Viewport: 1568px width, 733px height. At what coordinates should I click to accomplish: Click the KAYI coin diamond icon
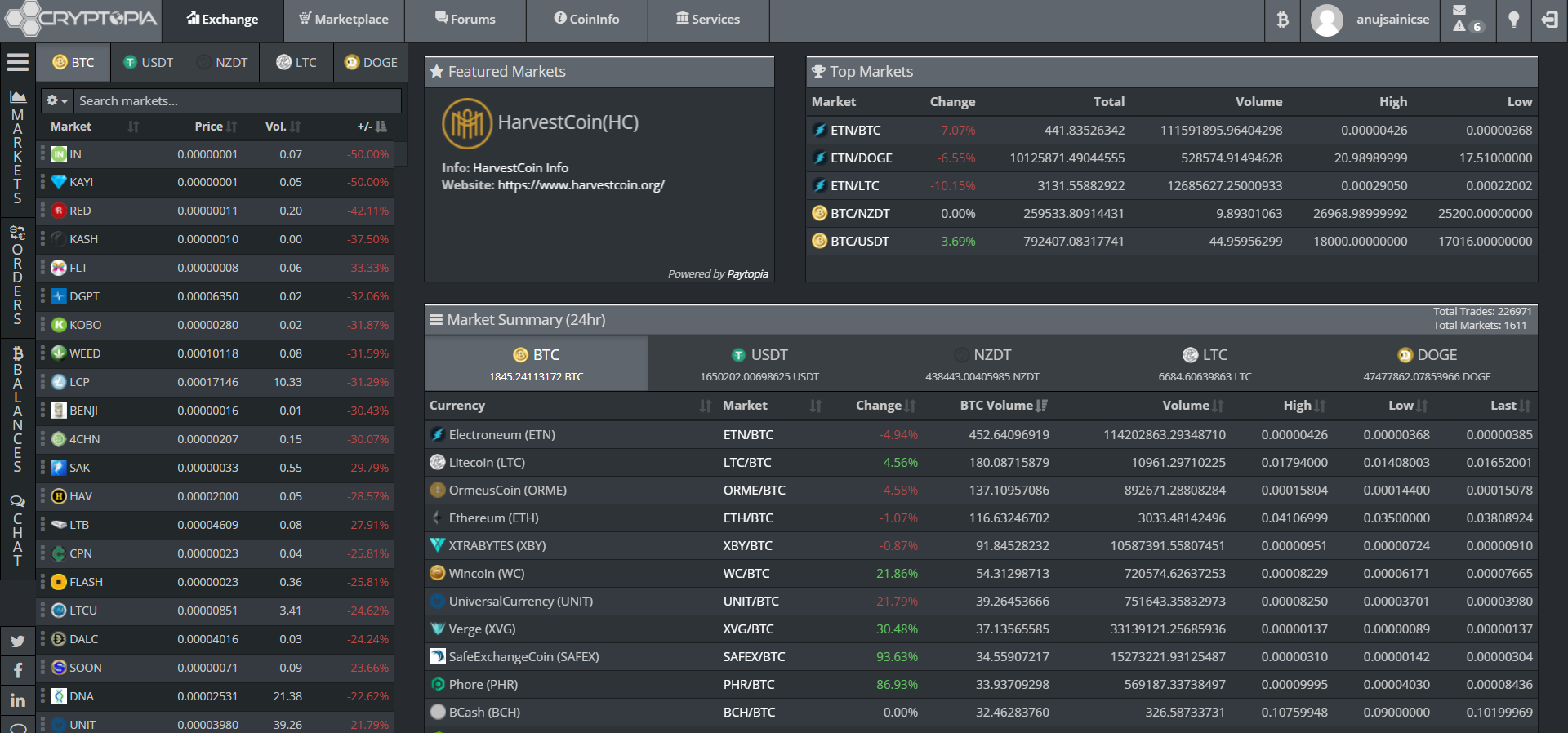pyautogui.click(x=59, y=182)
